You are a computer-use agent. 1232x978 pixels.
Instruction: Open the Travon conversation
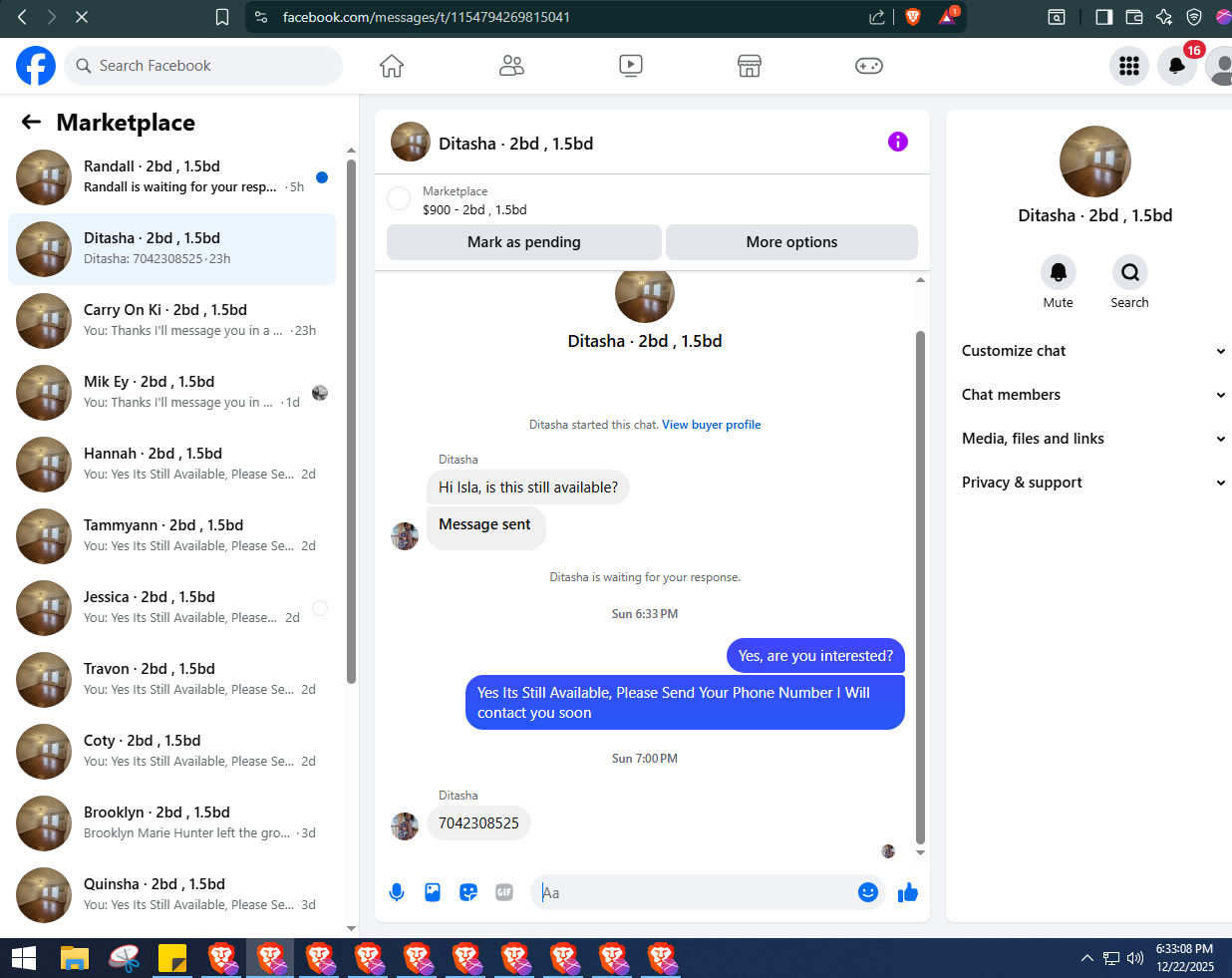[171, 680]
